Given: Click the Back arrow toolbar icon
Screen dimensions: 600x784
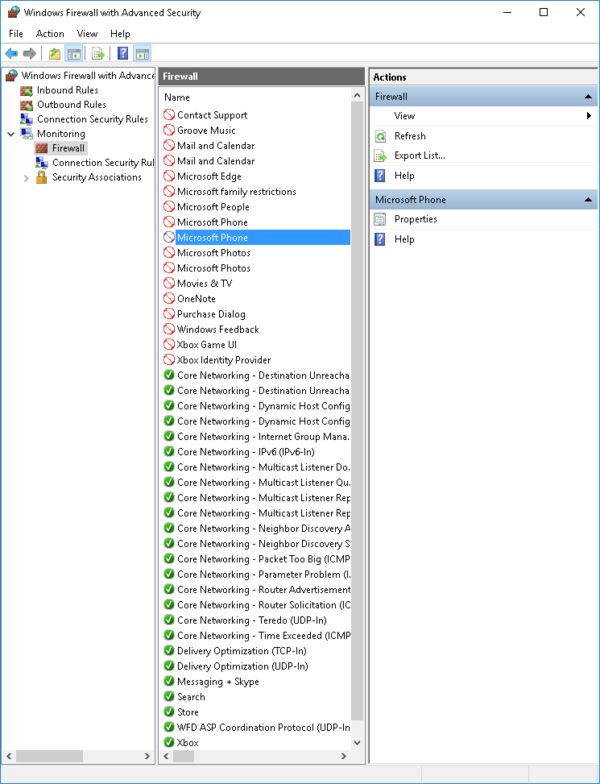Looking at the screenshot, I should coord(12,54).
